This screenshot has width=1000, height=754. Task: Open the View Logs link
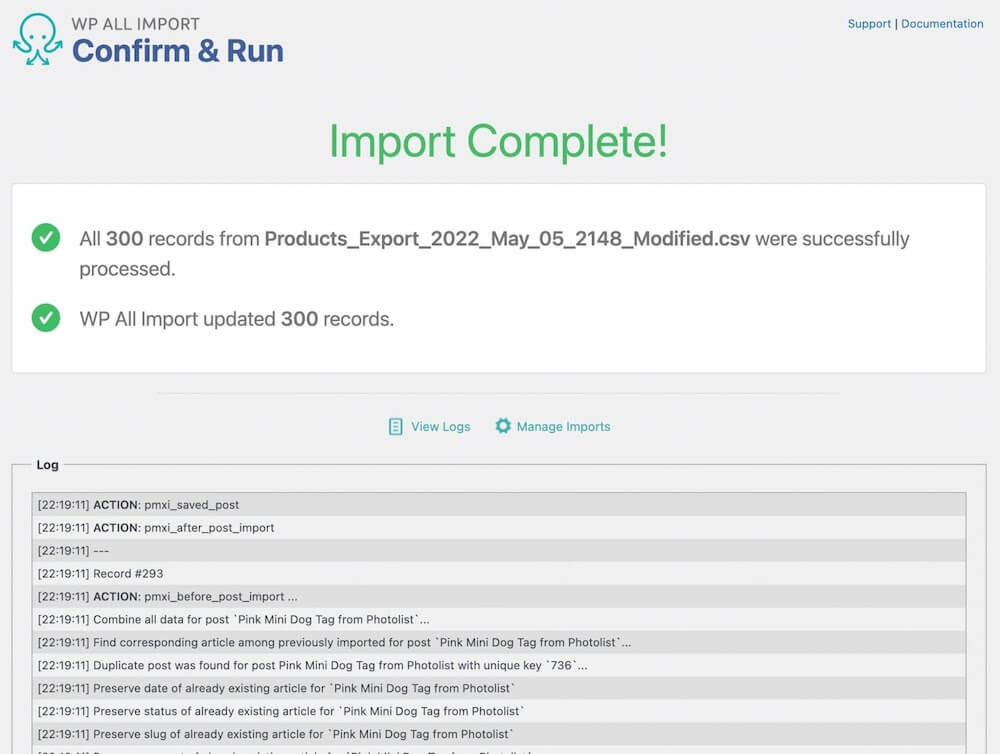[440, 426]
